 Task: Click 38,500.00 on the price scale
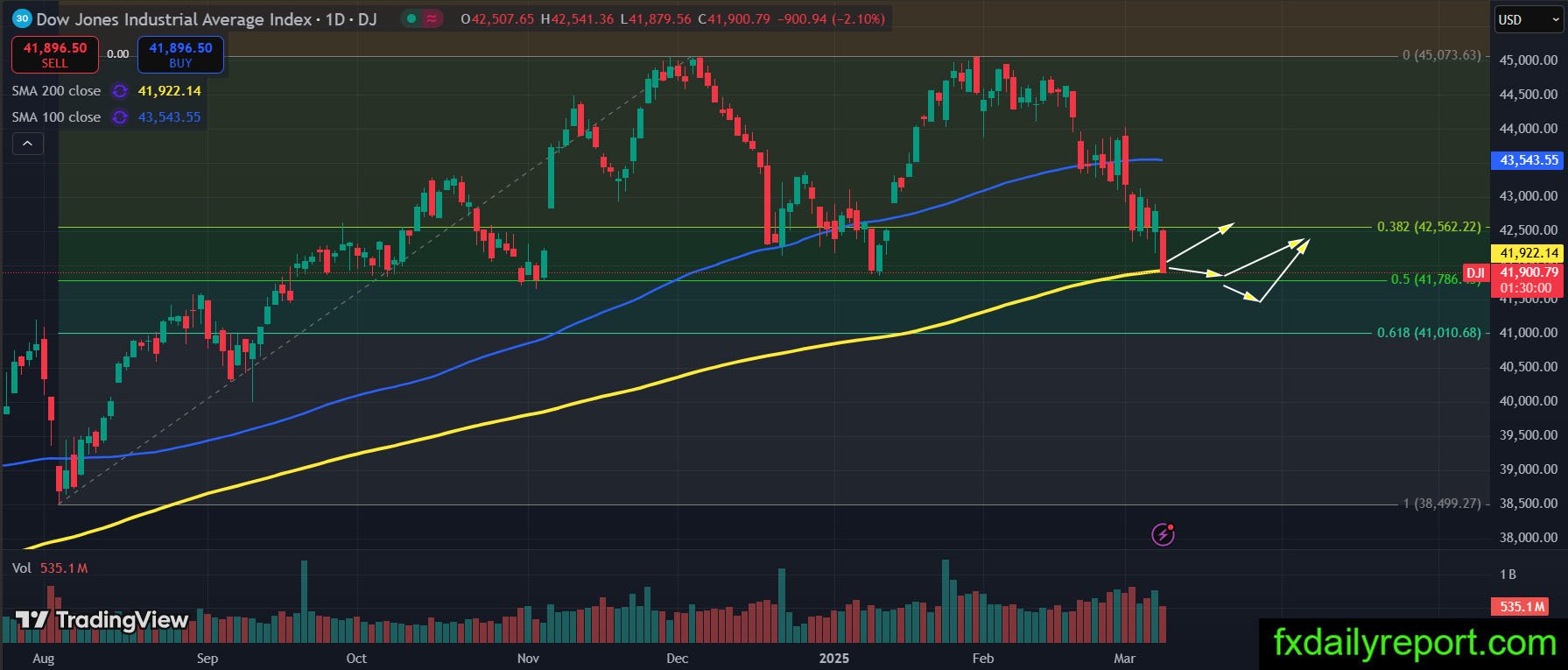[1529, 504]
